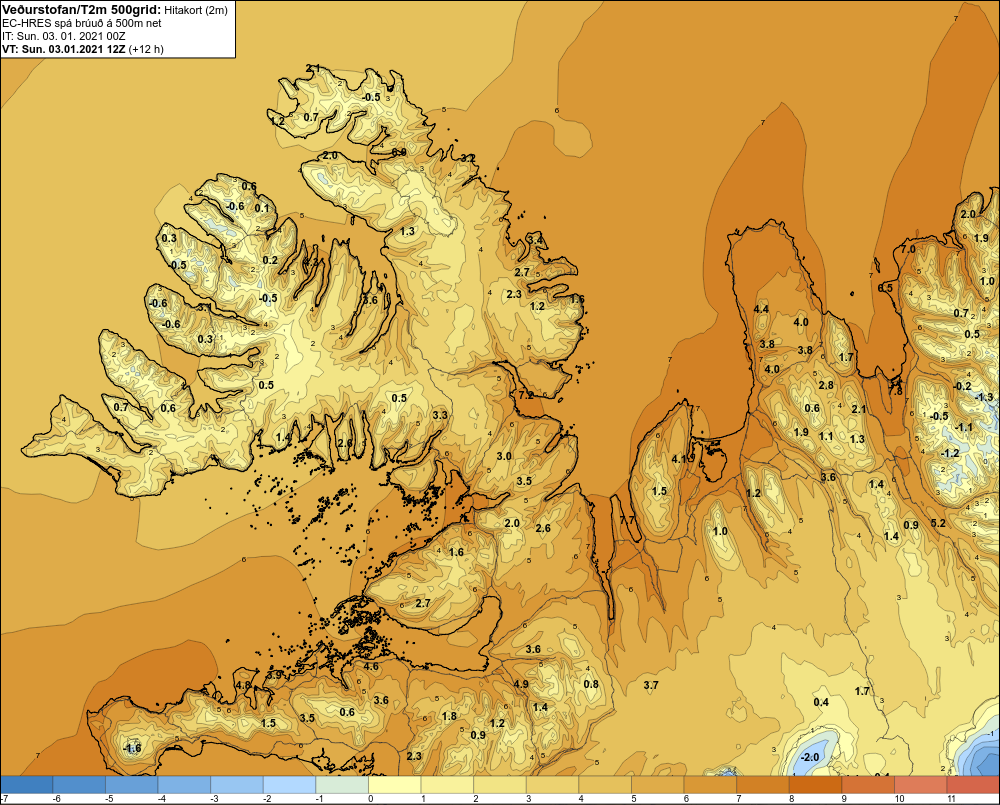Click temperature value 0.1 on map
Viewport: 1000px width, 805px height.
click(x=261, y=208)
